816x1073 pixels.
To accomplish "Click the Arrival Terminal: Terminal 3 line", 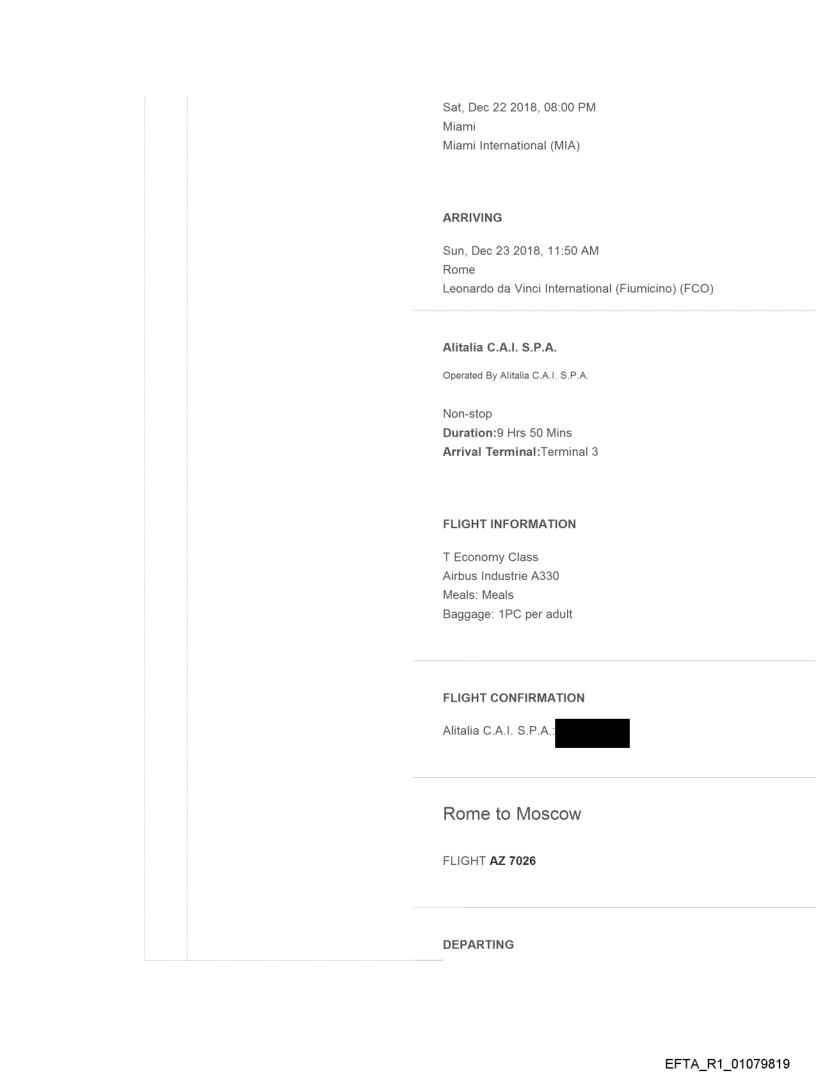I will point(520,452).
